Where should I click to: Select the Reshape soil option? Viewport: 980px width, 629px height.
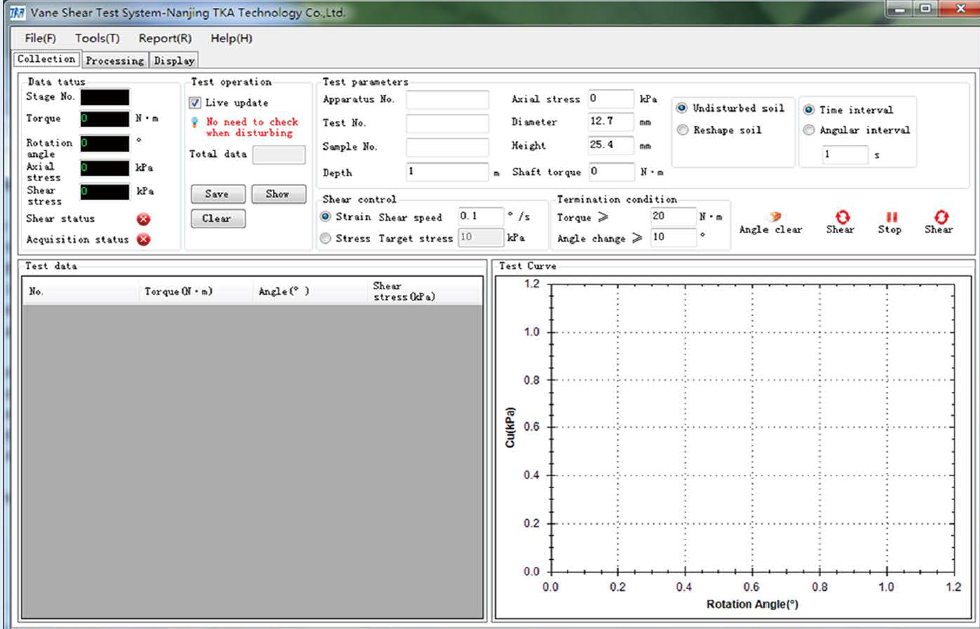pos(683,131)
